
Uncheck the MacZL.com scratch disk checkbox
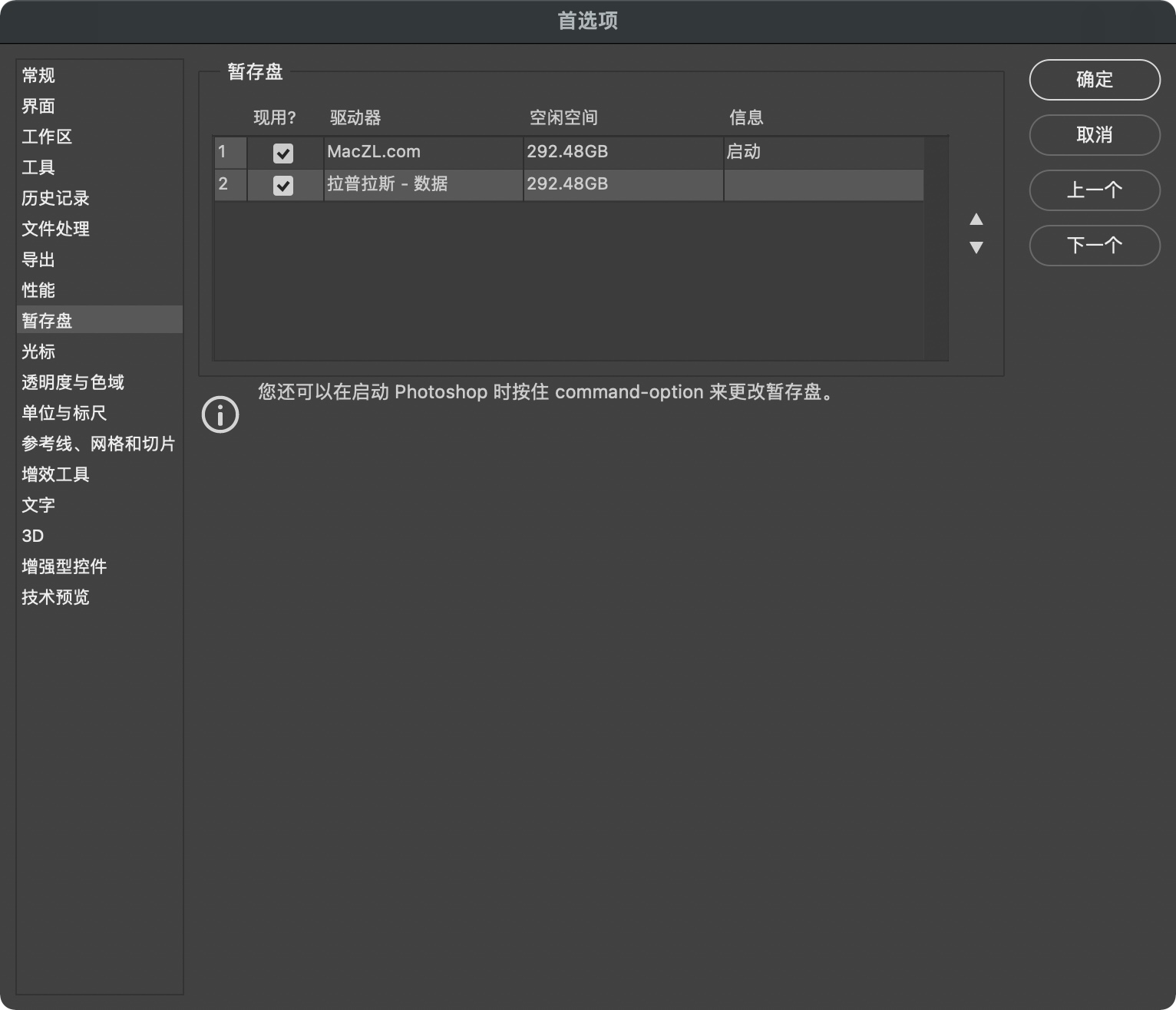click(x=283, y=153)
